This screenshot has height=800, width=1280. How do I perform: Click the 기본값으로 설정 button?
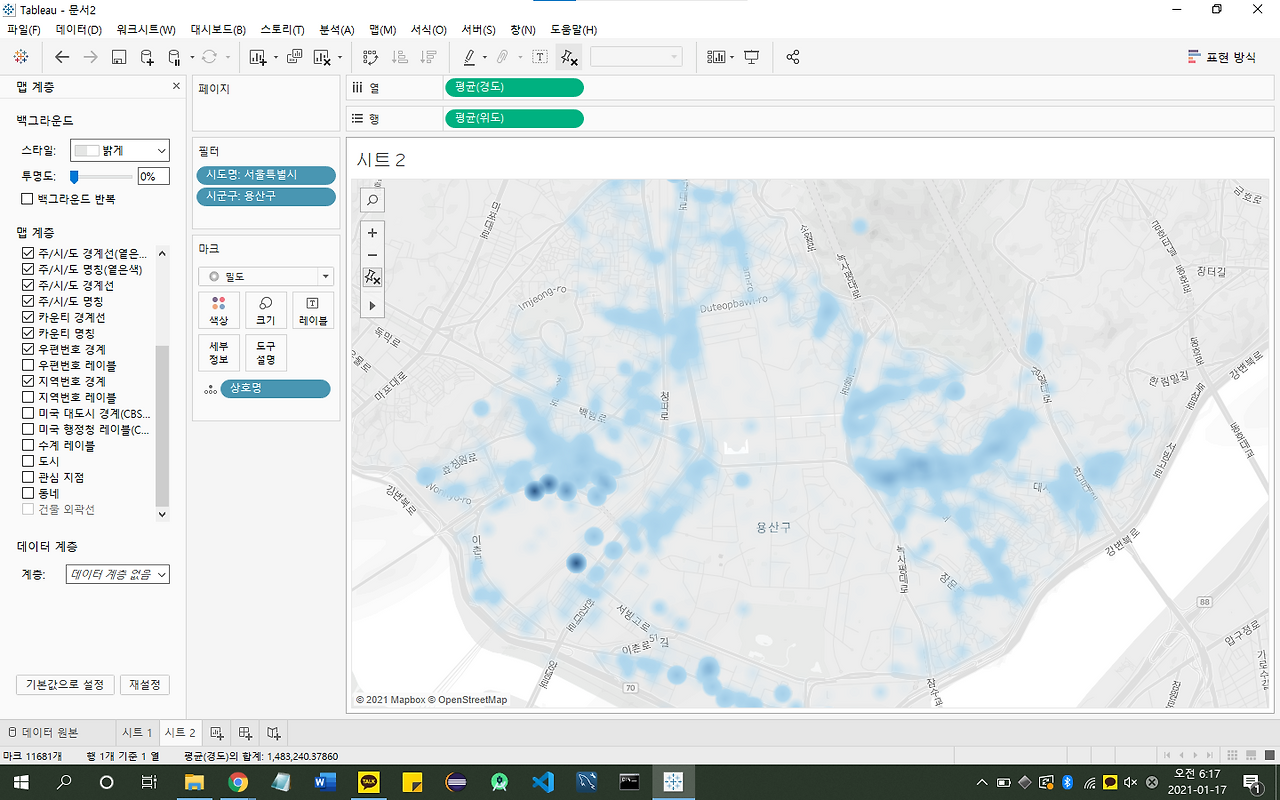point(64,685)
